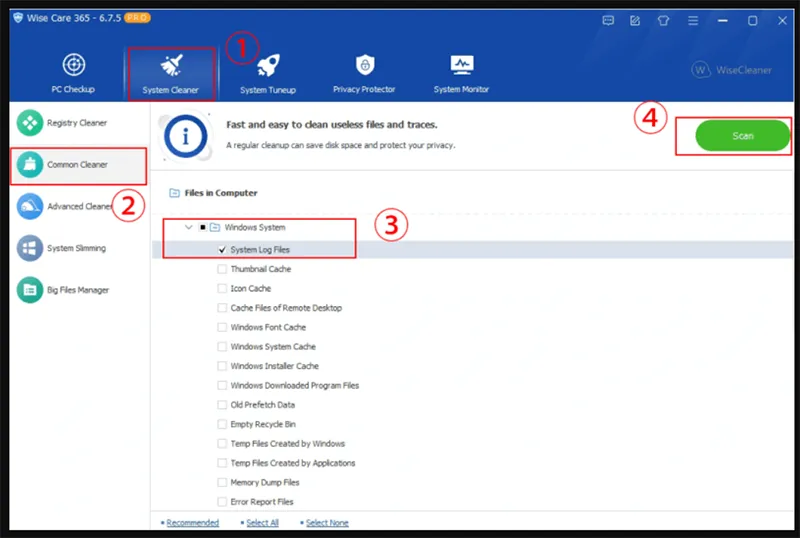The image size is (800, 538).
Task: Check the Memory Dump Files checkbox
Action: point(222,482)
